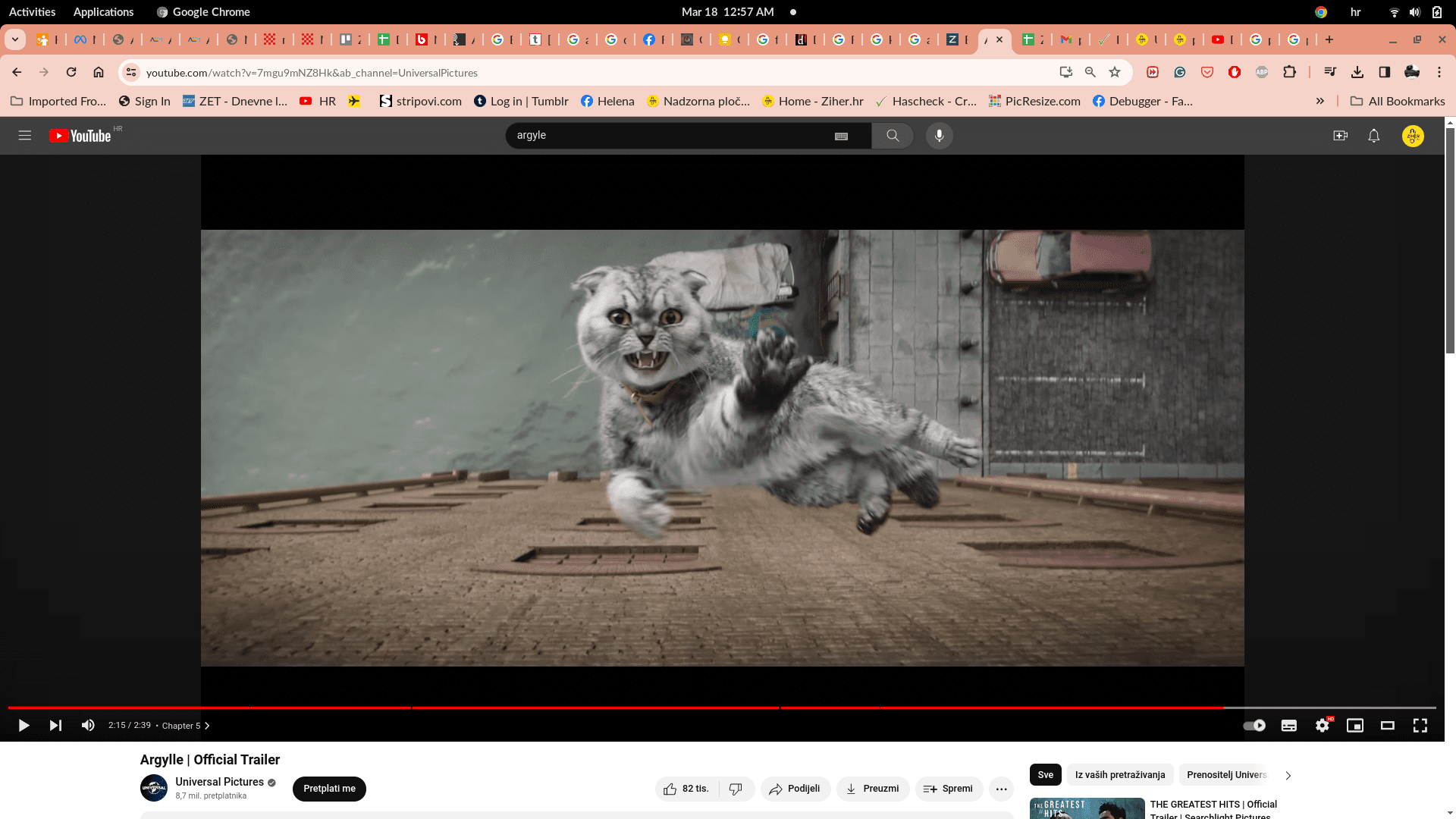Open the on-screen keyboard in search box

click(841, 136)
